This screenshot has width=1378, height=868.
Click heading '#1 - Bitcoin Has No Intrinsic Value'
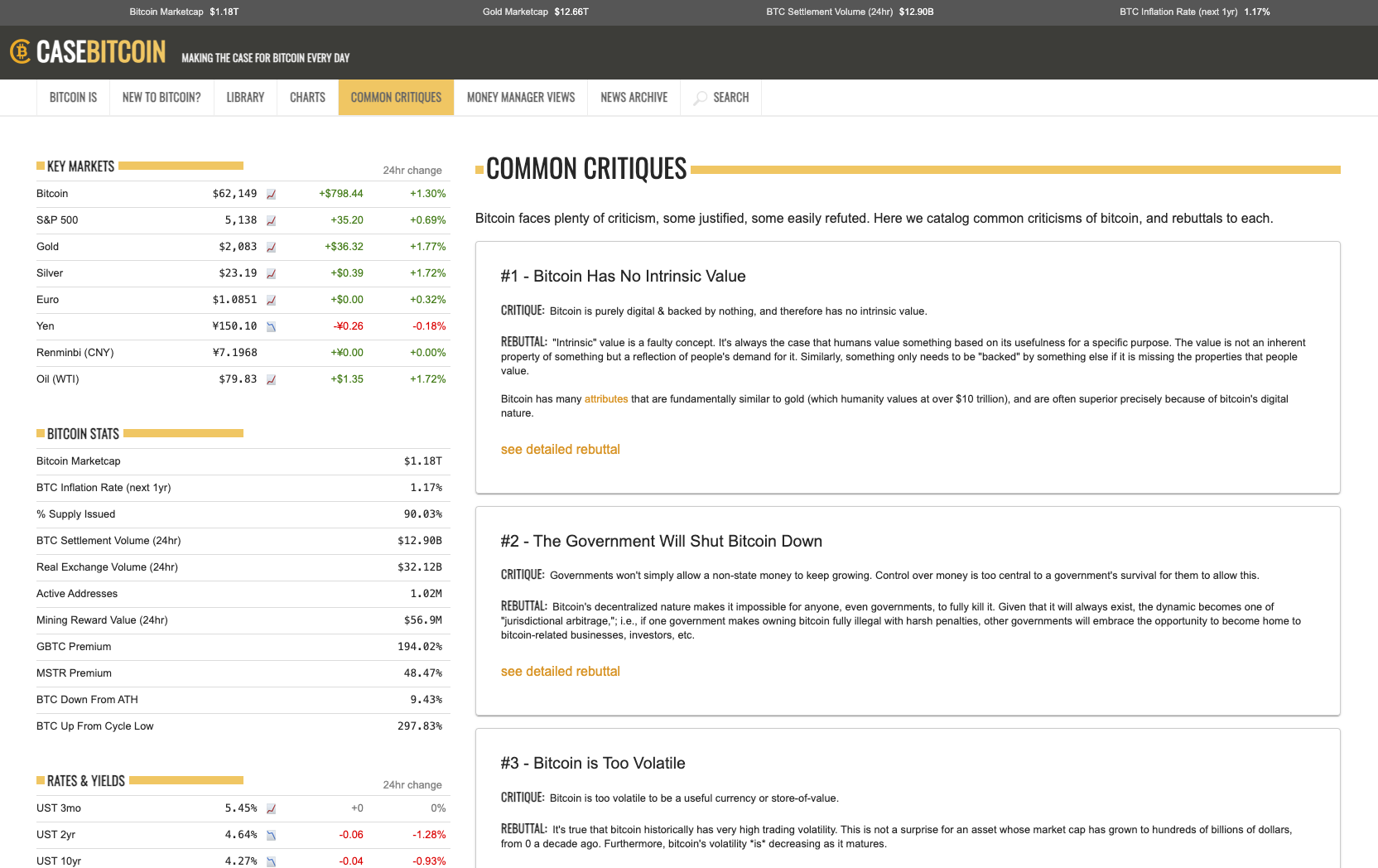(x=623, y=277)
